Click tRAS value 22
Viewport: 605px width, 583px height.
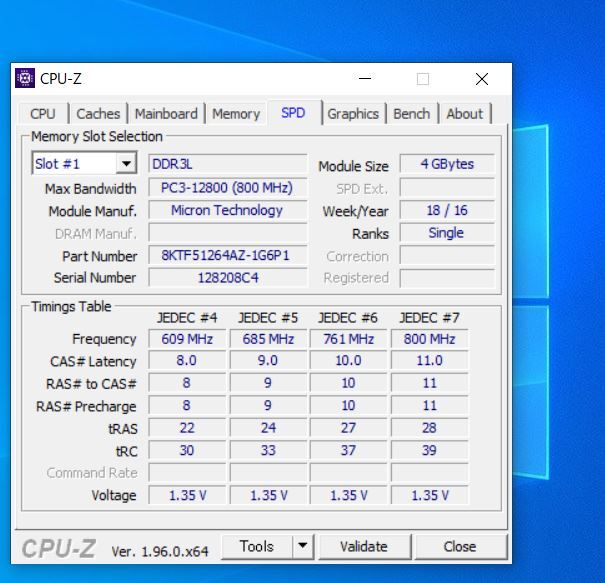click(187, 428)
